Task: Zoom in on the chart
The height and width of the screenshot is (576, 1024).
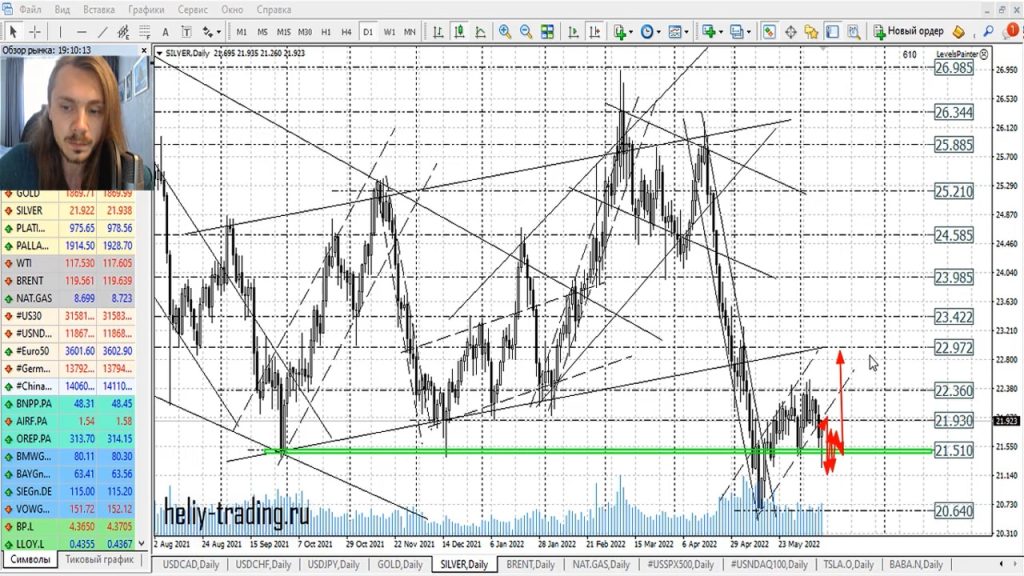Action: pos(505,31)
